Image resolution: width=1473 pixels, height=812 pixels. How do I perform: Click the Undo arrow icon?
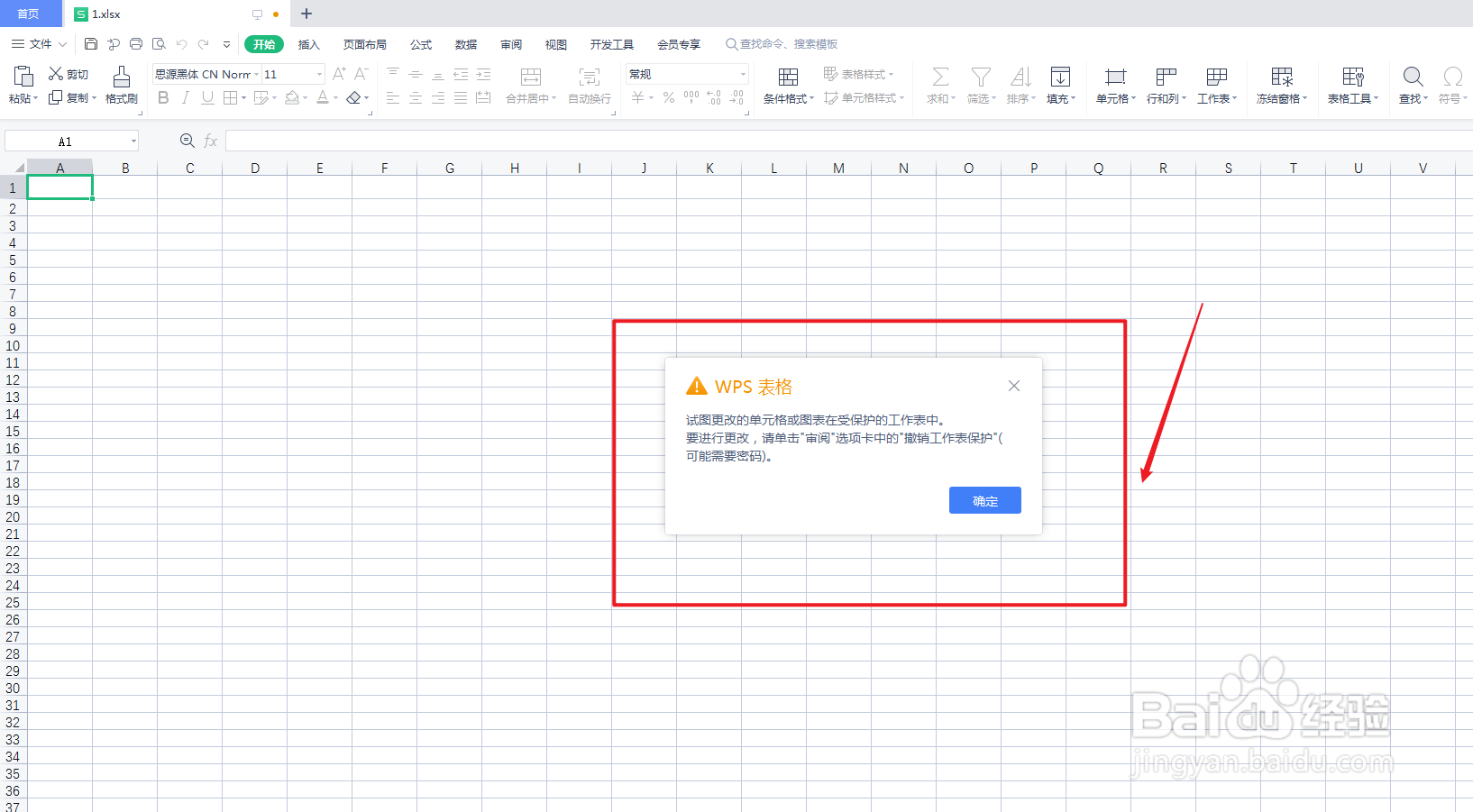[181, 43]
